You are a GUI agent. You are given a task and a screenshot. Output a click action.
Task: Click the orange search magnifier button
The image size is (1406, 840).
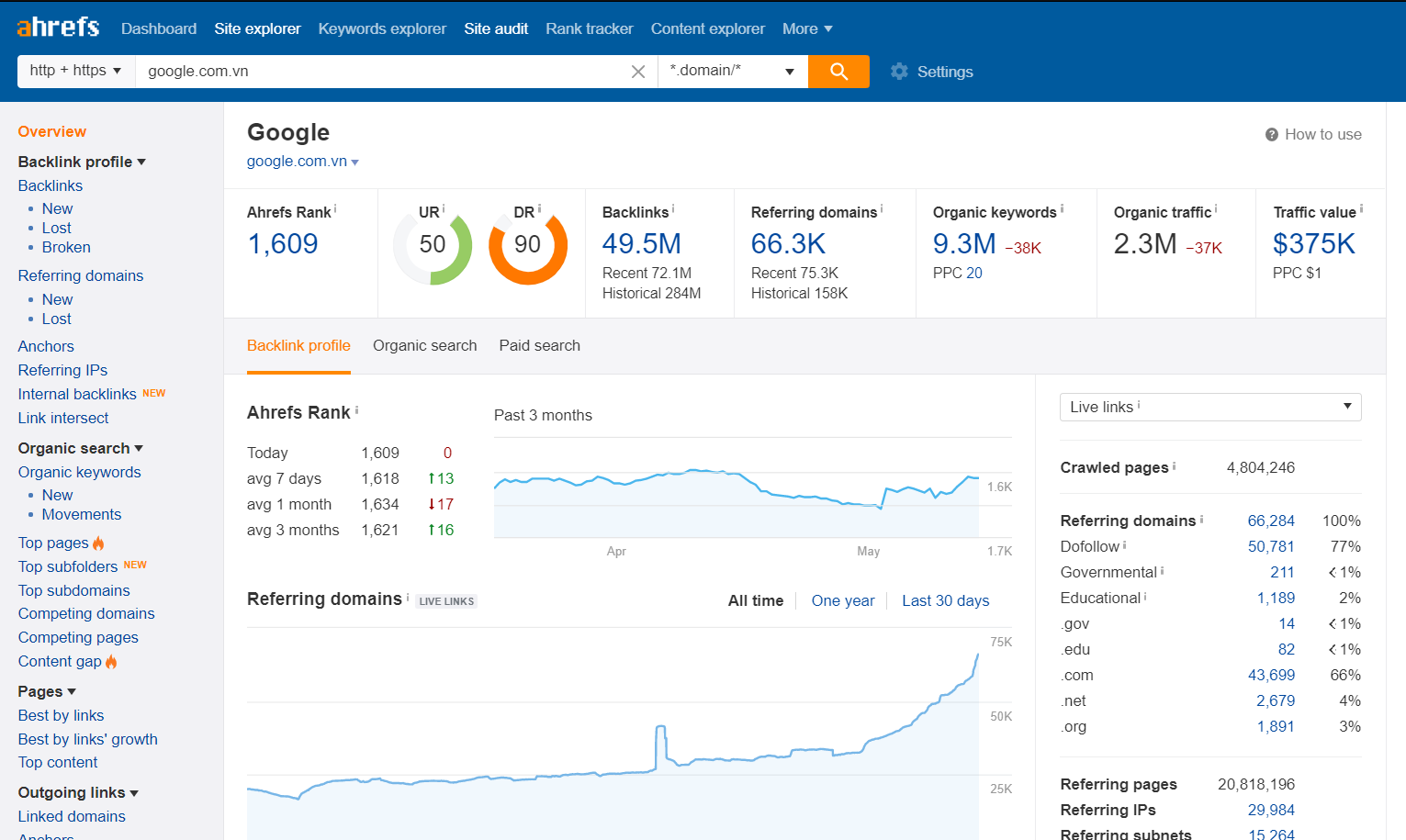(x=838, y=72)
